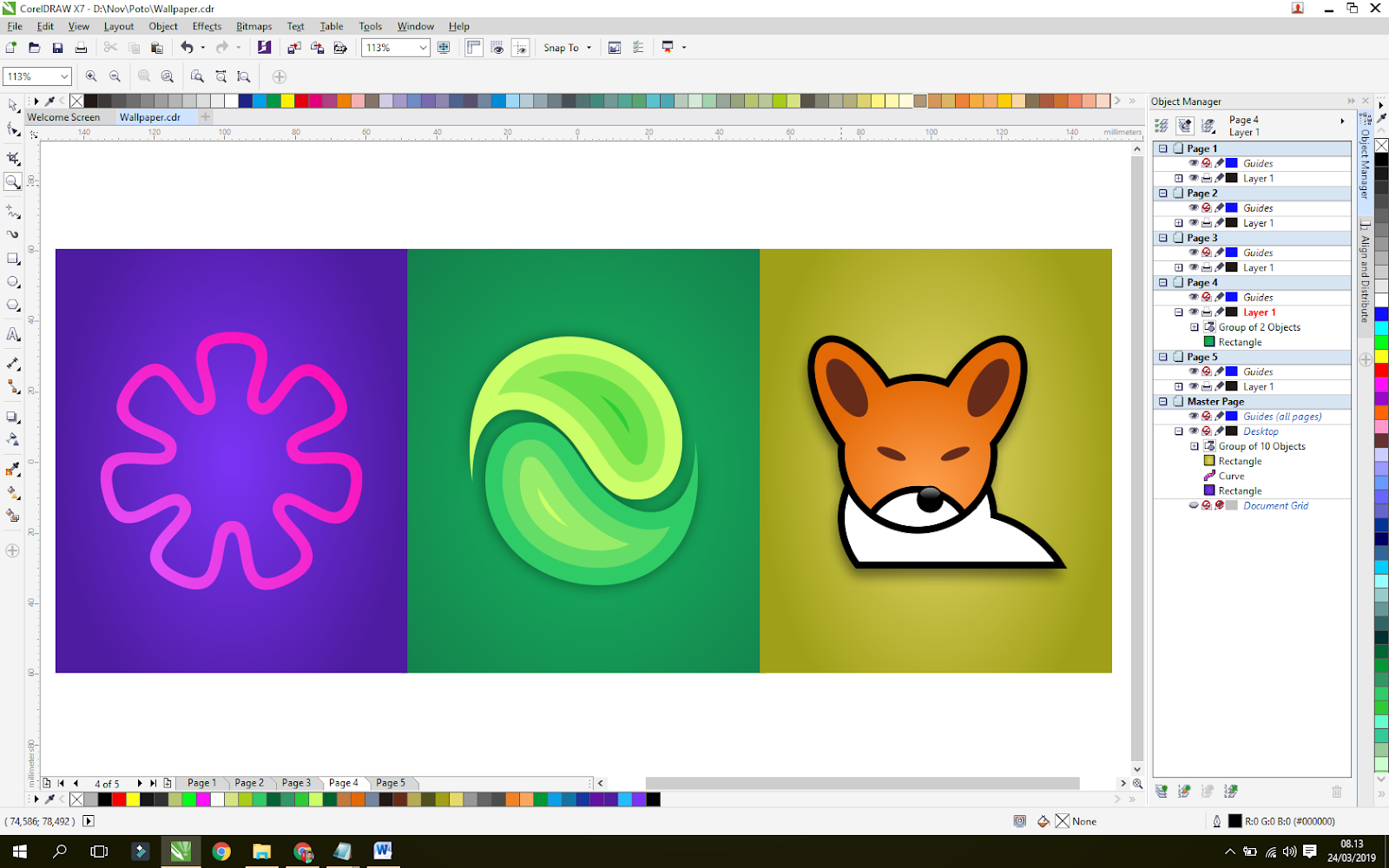Toggle visibility of Page 1 Guides
The height and width of the screenshot is (868, 1389).
[1194, 163]
